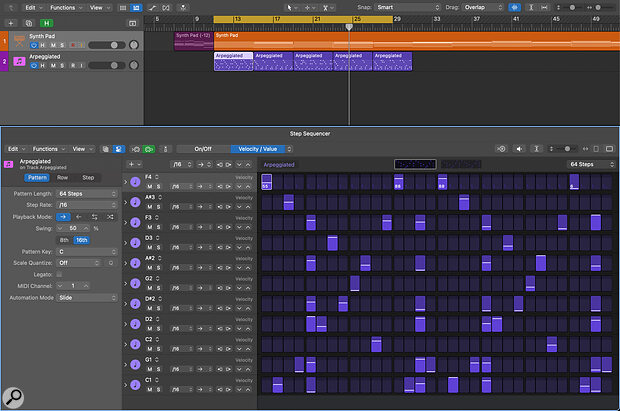Image resolution: width=620 pixels, height=411 pixels.
Task: Click the Synth Pad track keyboard icon
Action: 19,41
